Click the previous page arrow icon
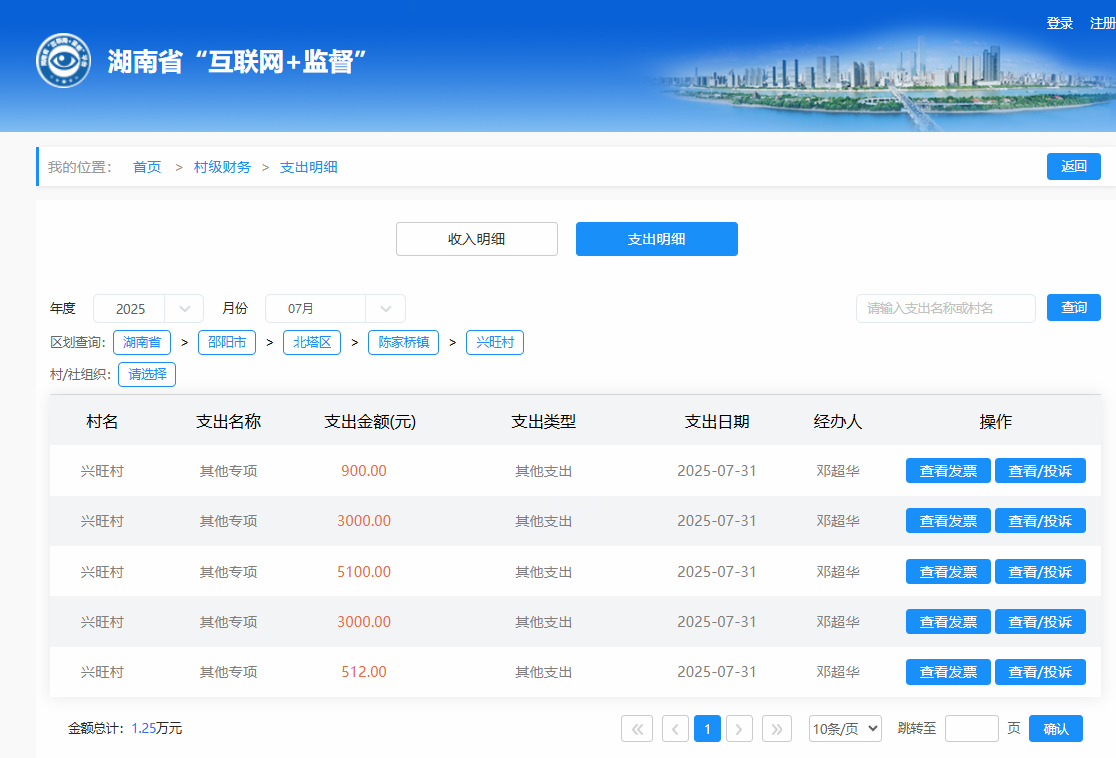This screenshot has width=1116, height=758. click(675, 729)
